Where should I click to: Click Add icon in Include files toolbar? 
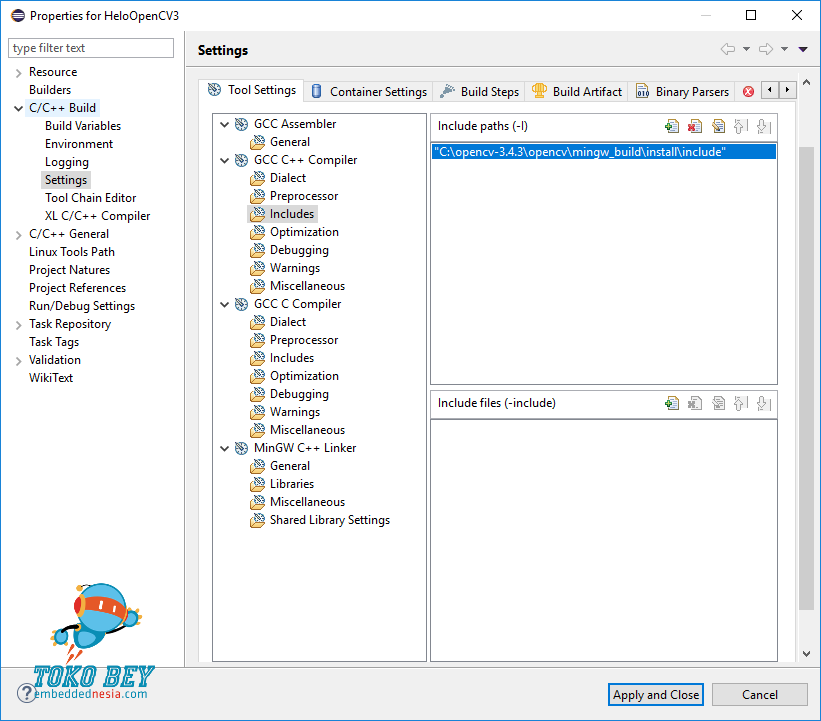coord(672,403)
